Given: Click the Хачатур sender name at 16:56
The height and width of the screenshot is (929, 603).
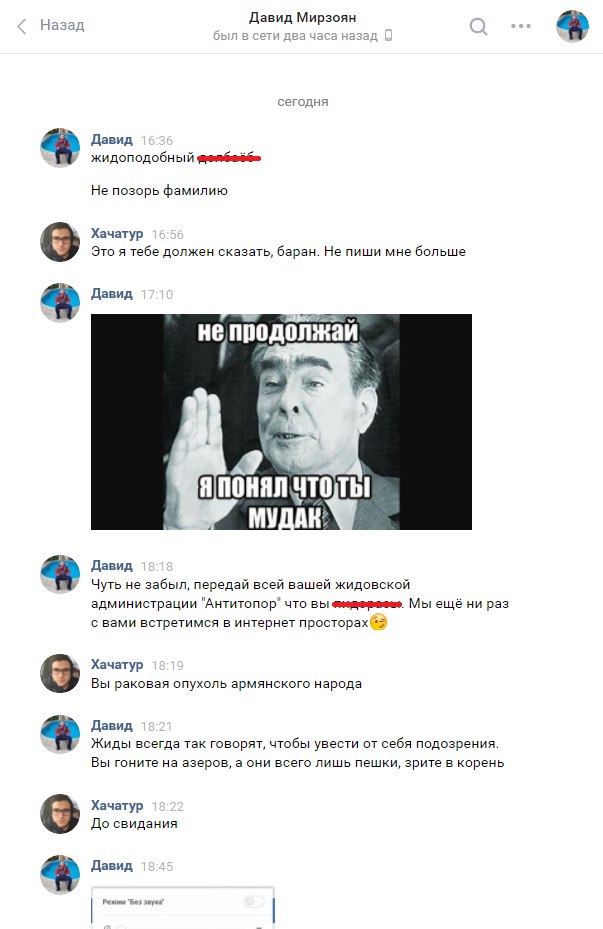Looking at the screenshot, I should [117, 233].
